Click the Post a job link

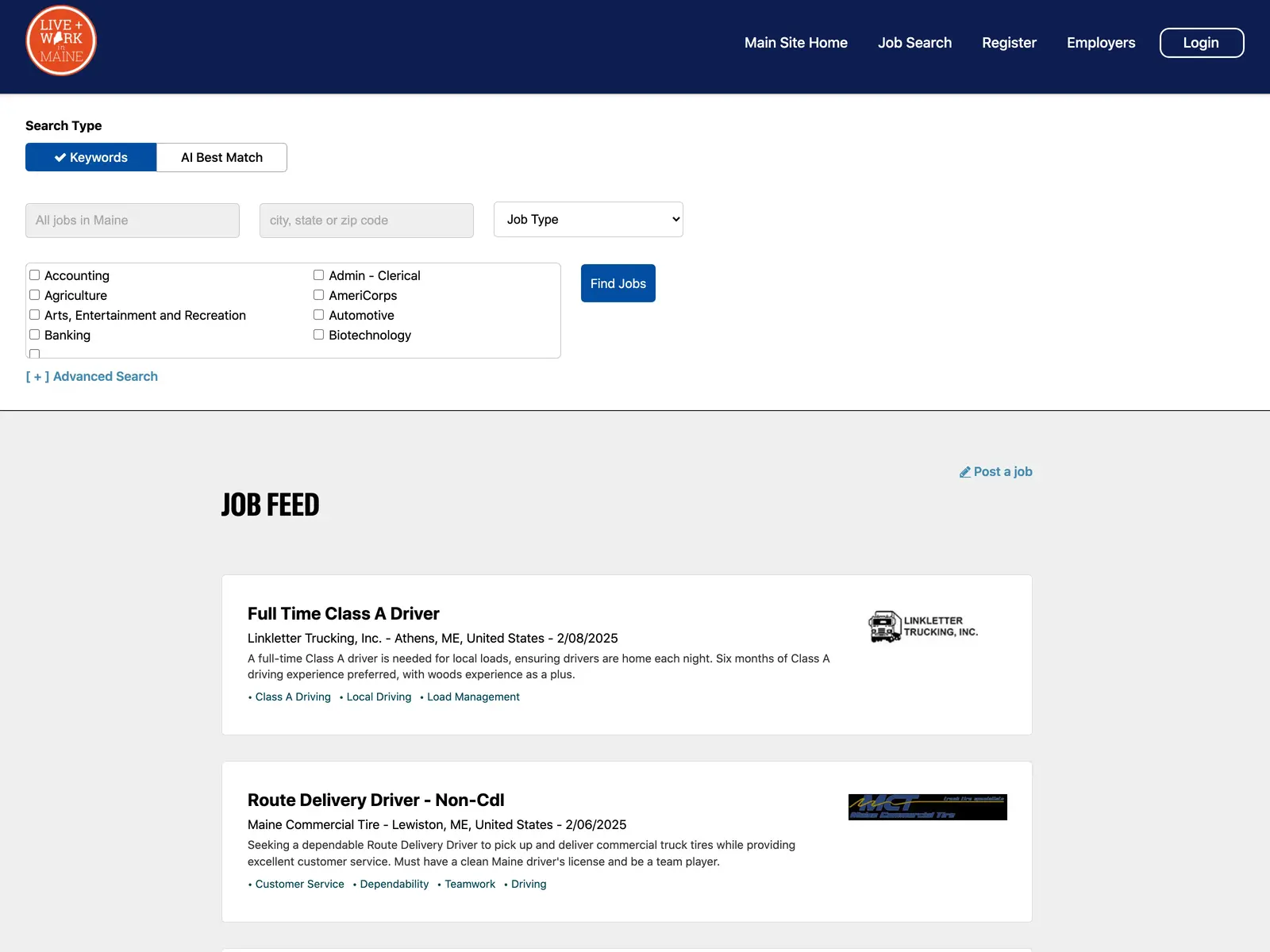[996, 472]
